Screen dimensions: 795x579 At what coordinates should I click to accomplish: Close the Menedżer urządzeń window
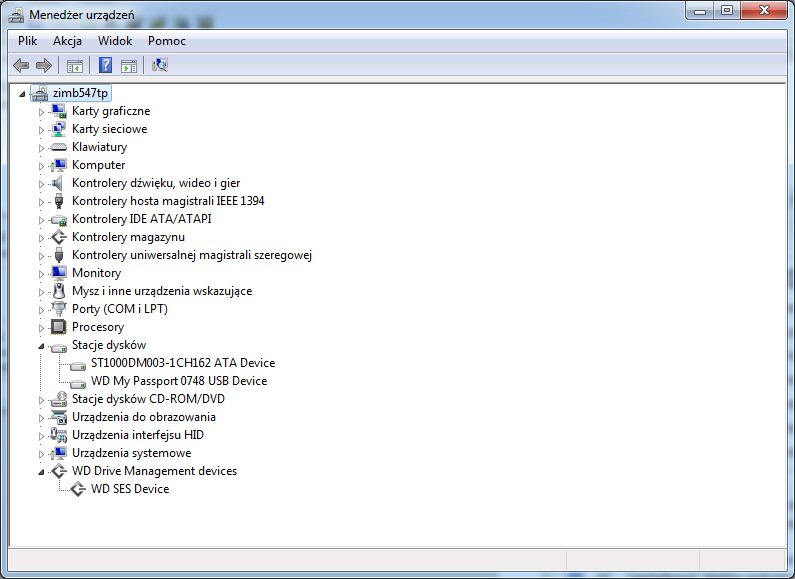point(764,10)
